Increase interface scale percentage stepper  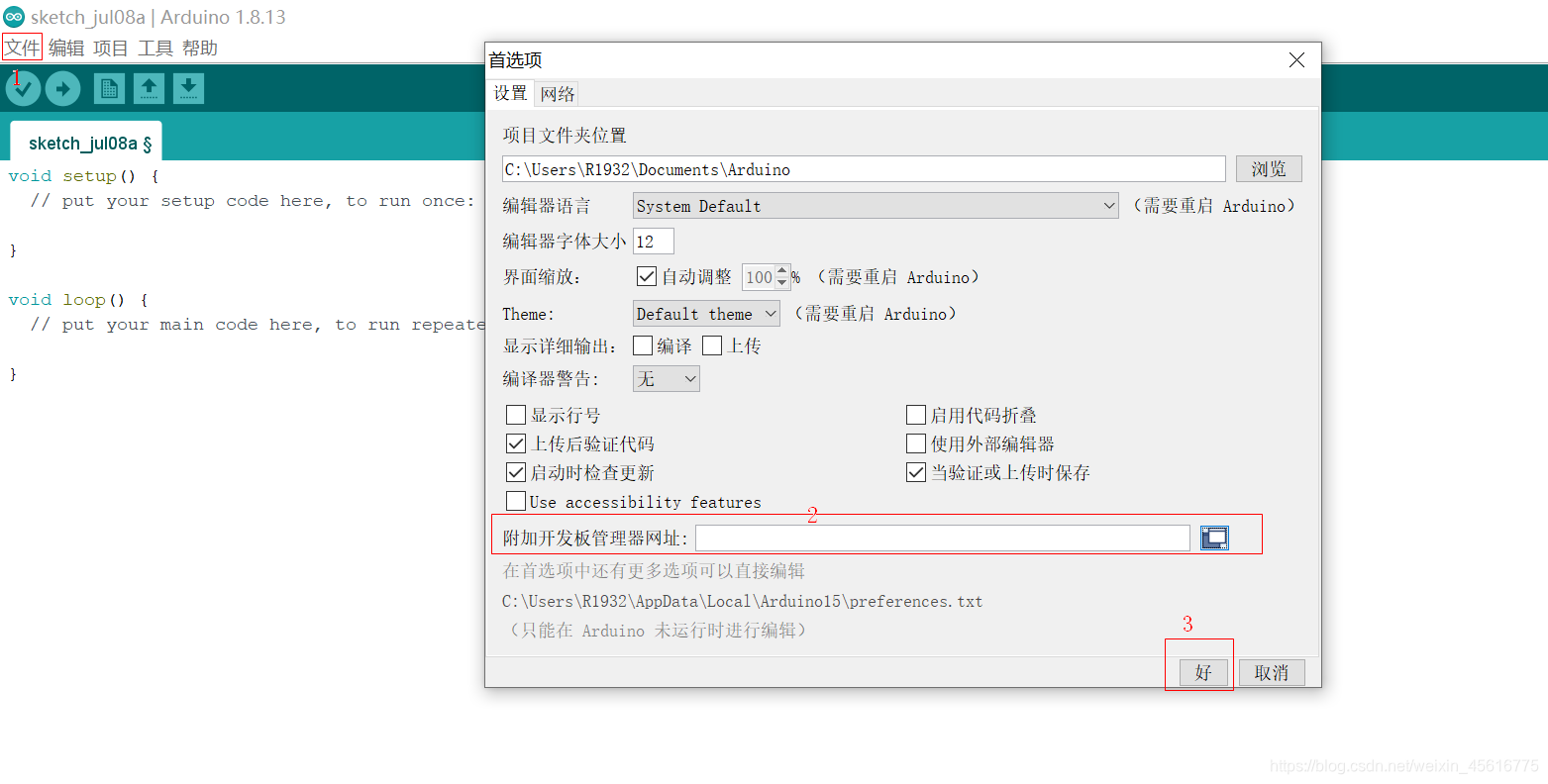tap(782, 271)
